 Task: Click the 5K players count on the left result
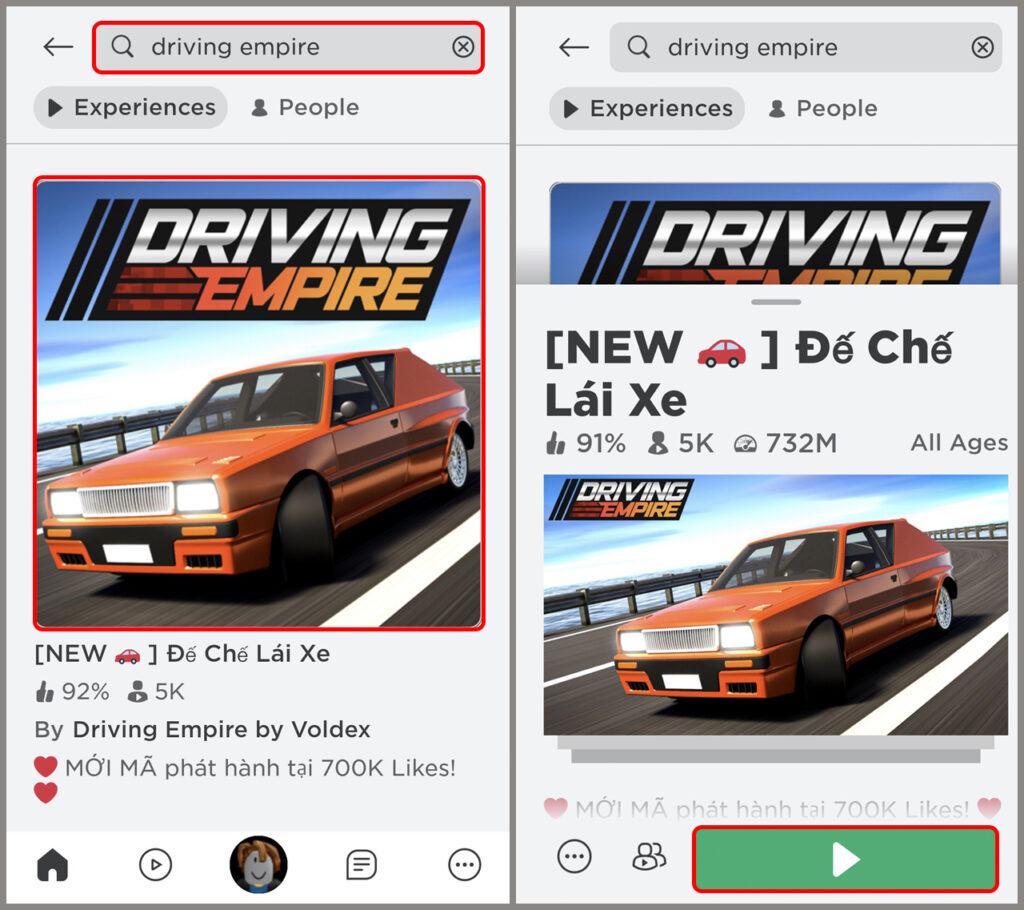pos(156,691)
